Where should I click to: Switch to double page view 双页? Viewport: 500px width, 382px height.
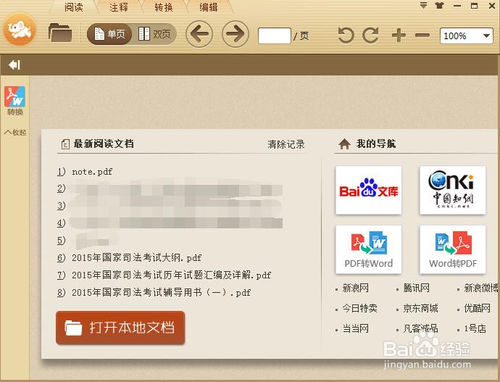[x=154, y=34]
